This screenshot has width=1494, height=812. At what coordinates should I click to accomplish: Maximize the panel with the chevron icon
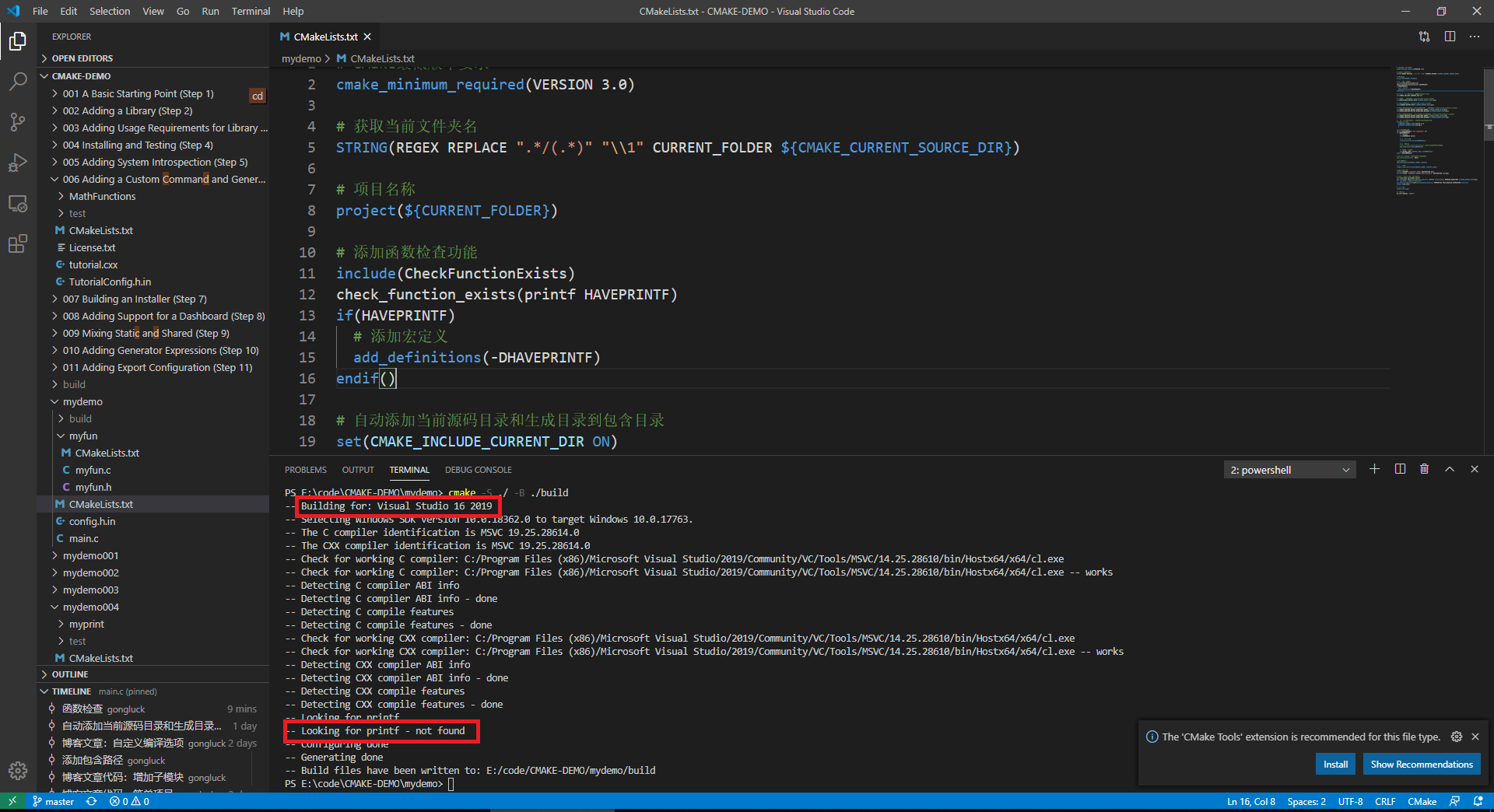(x=1449, y=469)
